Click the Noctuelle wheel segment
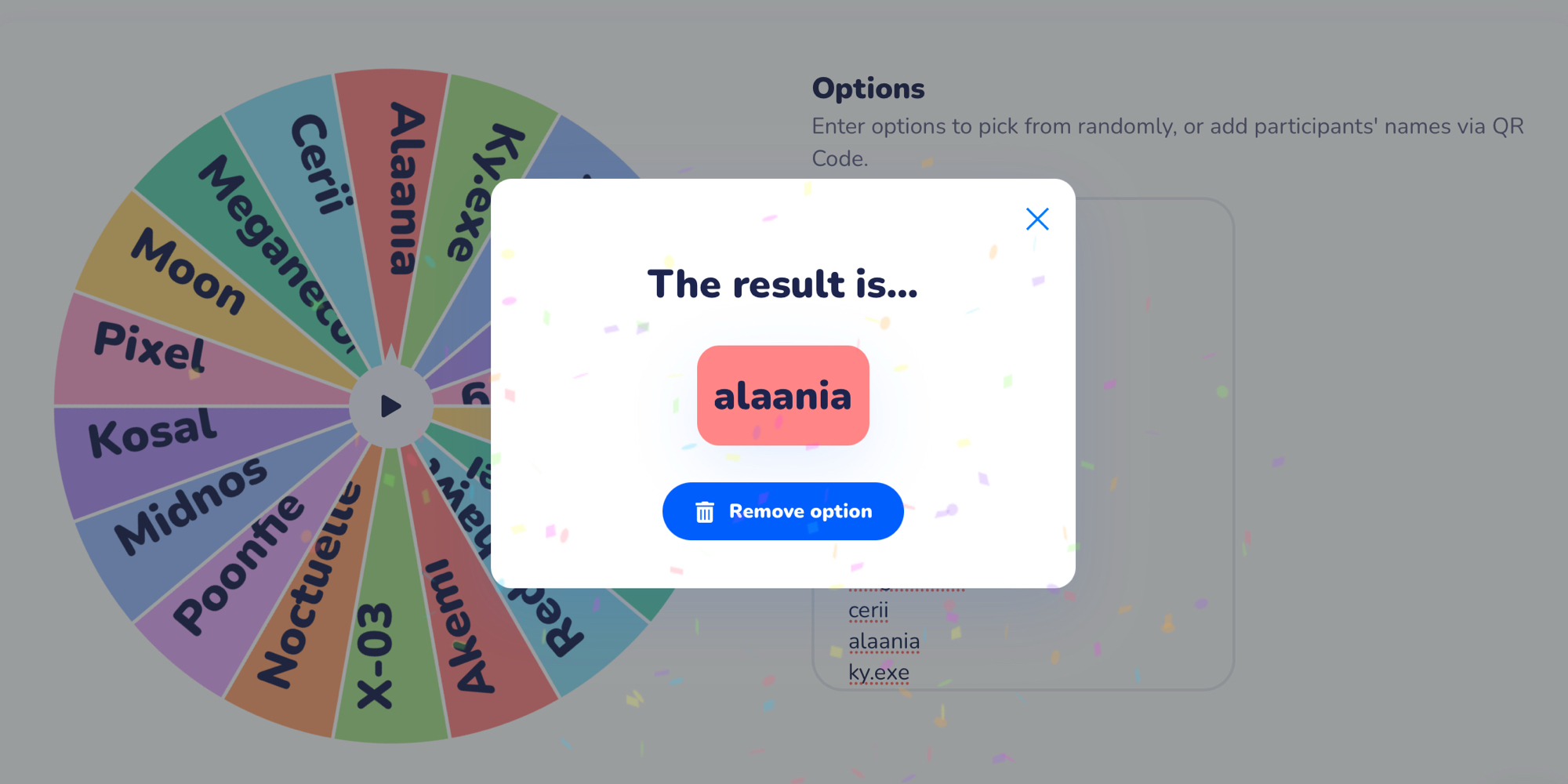 308,588
